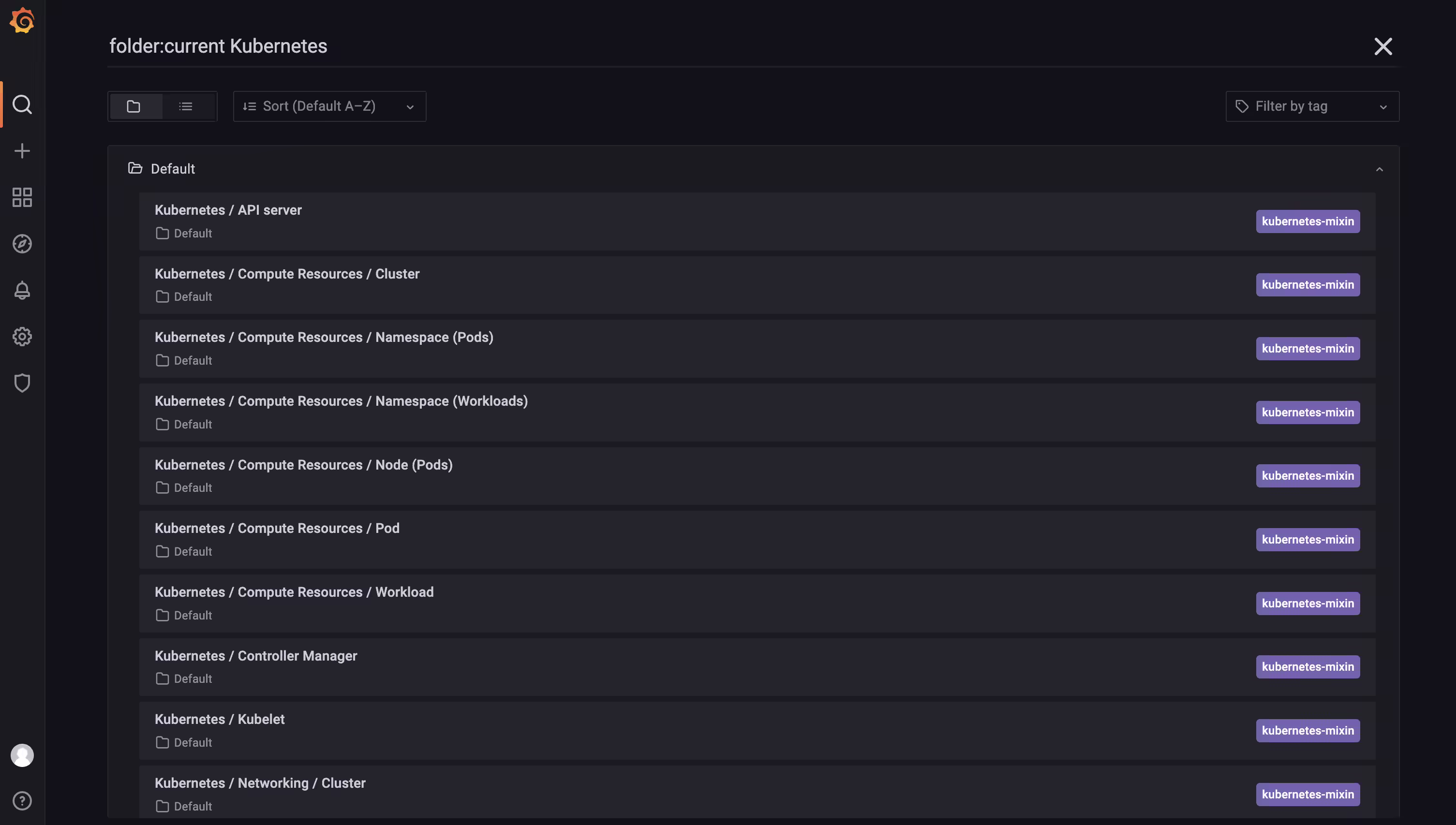Open Kubernetes / Kubelet dashboard
The width and height of the screenshot is (1456, 825).
[x=757, y=731]
